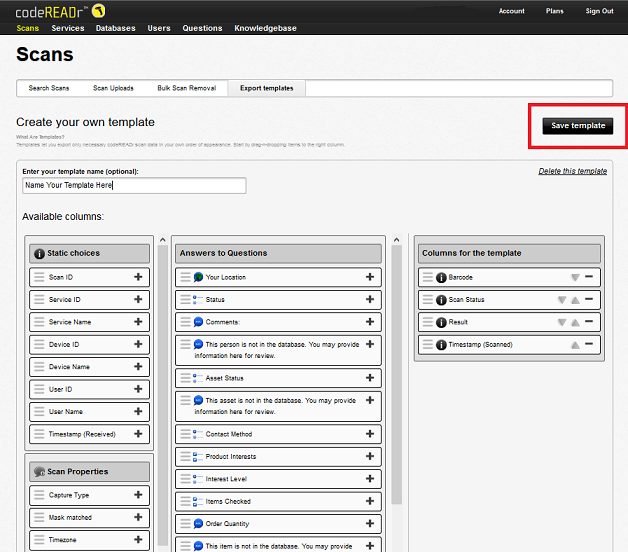This screenshot has width=628, height=552.
Task: Add Comments answer via plus icon
Action: pos(370,322)
